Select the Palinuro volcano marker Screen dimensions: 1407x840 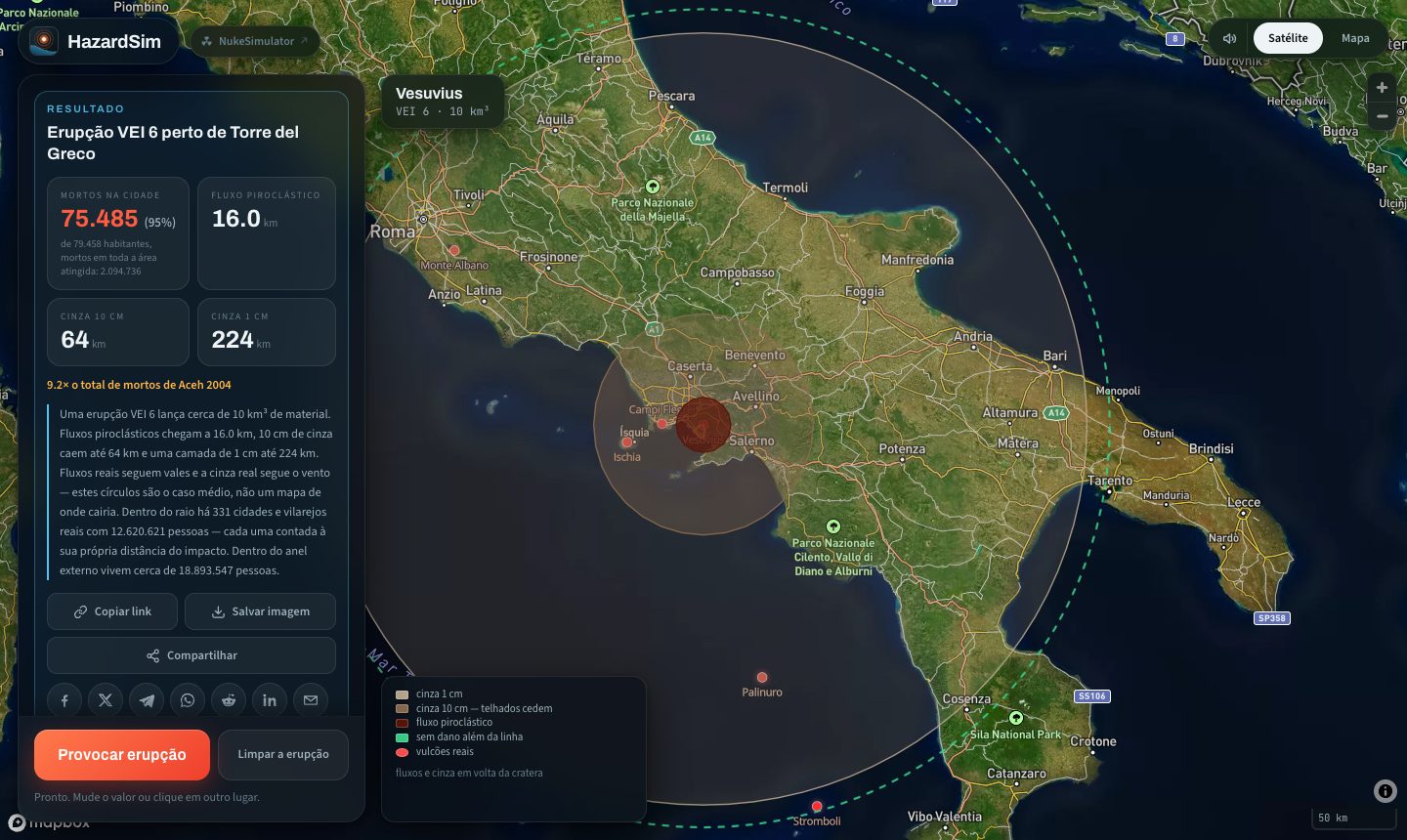click(762, 677)
